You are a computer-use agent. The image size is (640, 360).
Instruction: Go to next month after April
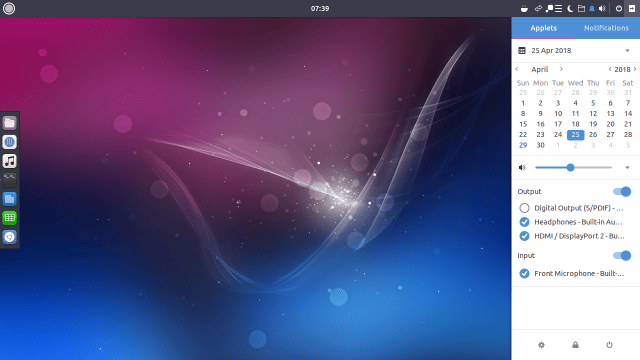561,69
